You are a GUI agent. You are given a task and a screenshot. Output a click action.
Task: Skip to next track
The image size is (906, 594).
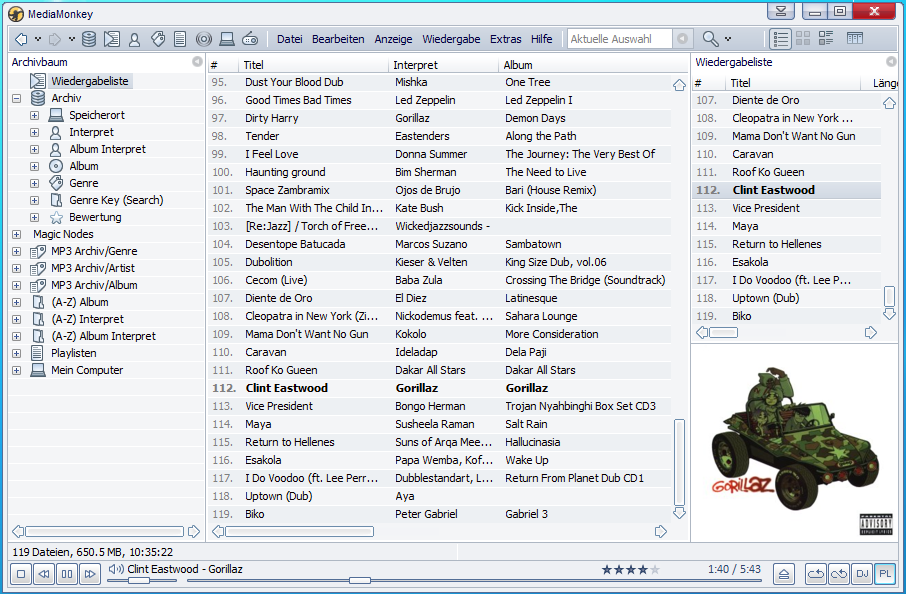click(90, 574)
